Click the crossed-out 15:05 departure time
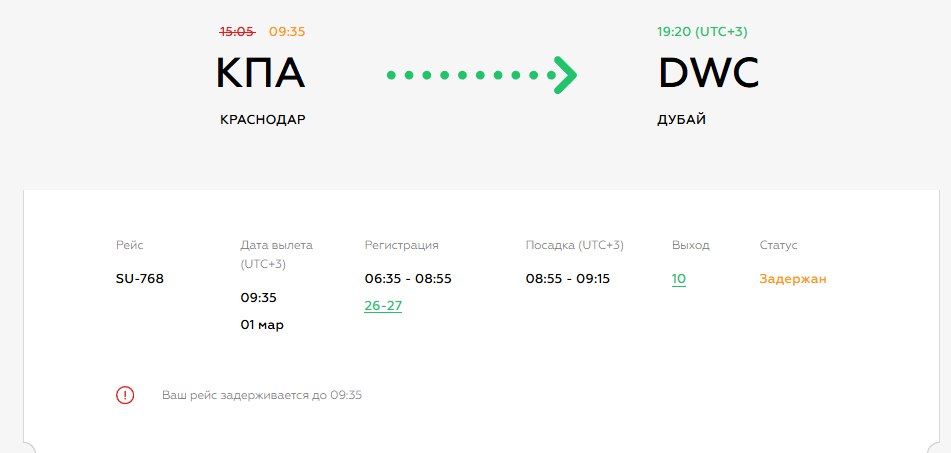The image size is (951, 453). click(237, 32)
